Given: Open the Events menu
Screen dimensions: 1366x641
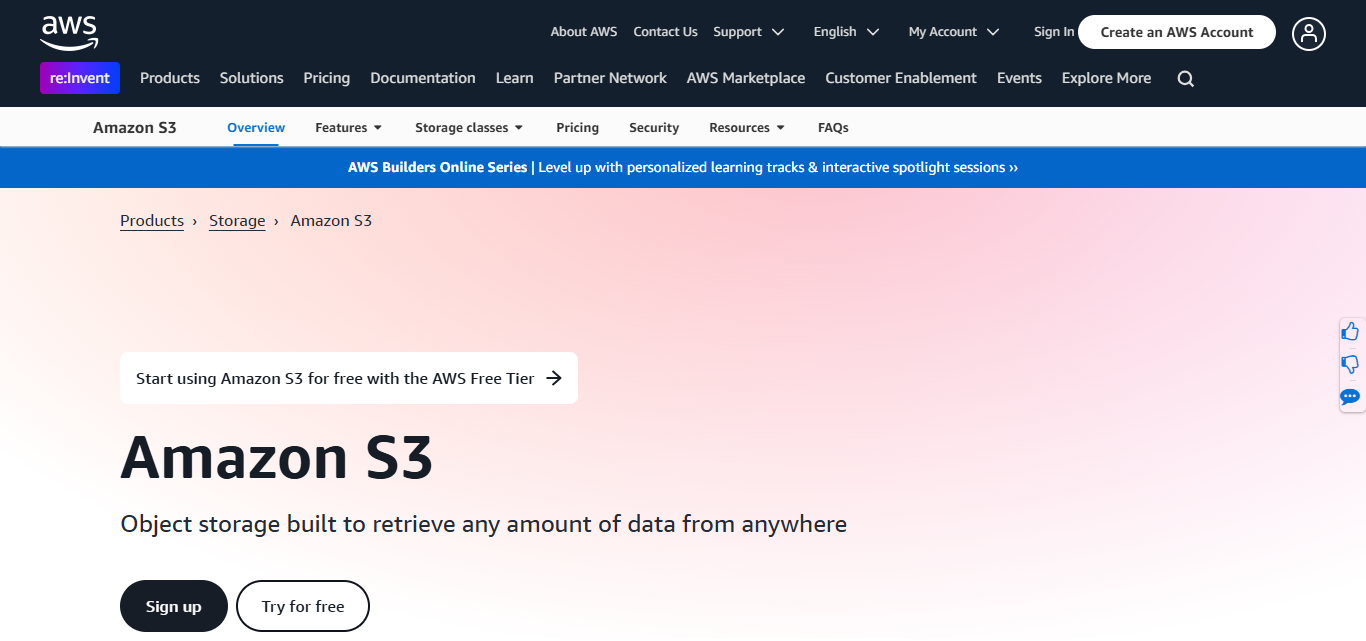Looking at the screenshot, I should pos(1019,78).
